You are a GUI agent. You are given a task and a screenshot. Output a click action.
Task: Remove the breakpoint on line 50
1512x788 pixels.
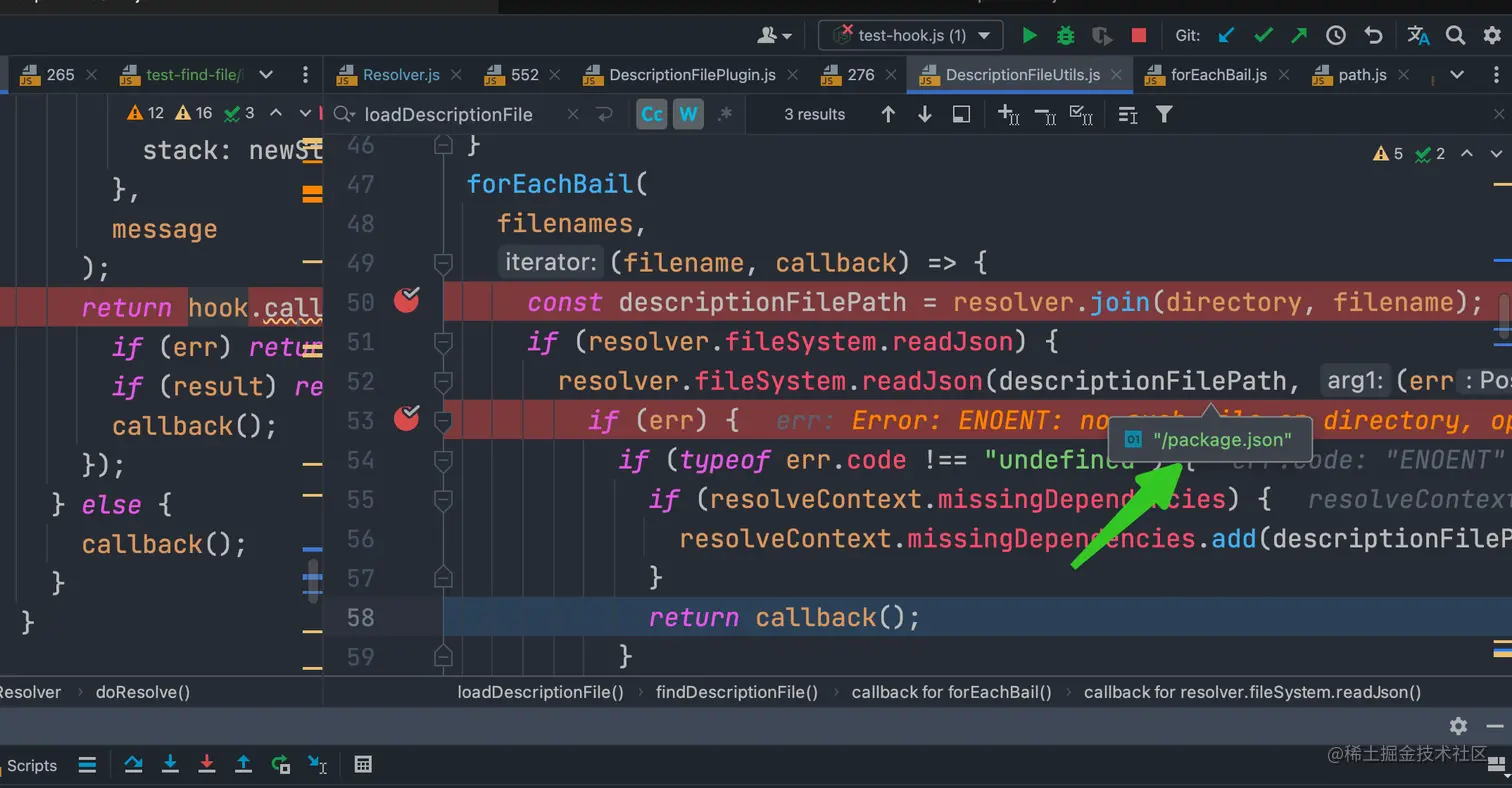point(406,301)
